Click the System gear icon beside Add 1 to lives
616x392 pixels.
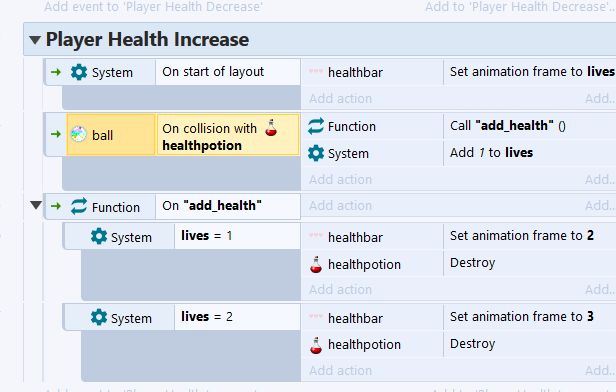[316, 153]
